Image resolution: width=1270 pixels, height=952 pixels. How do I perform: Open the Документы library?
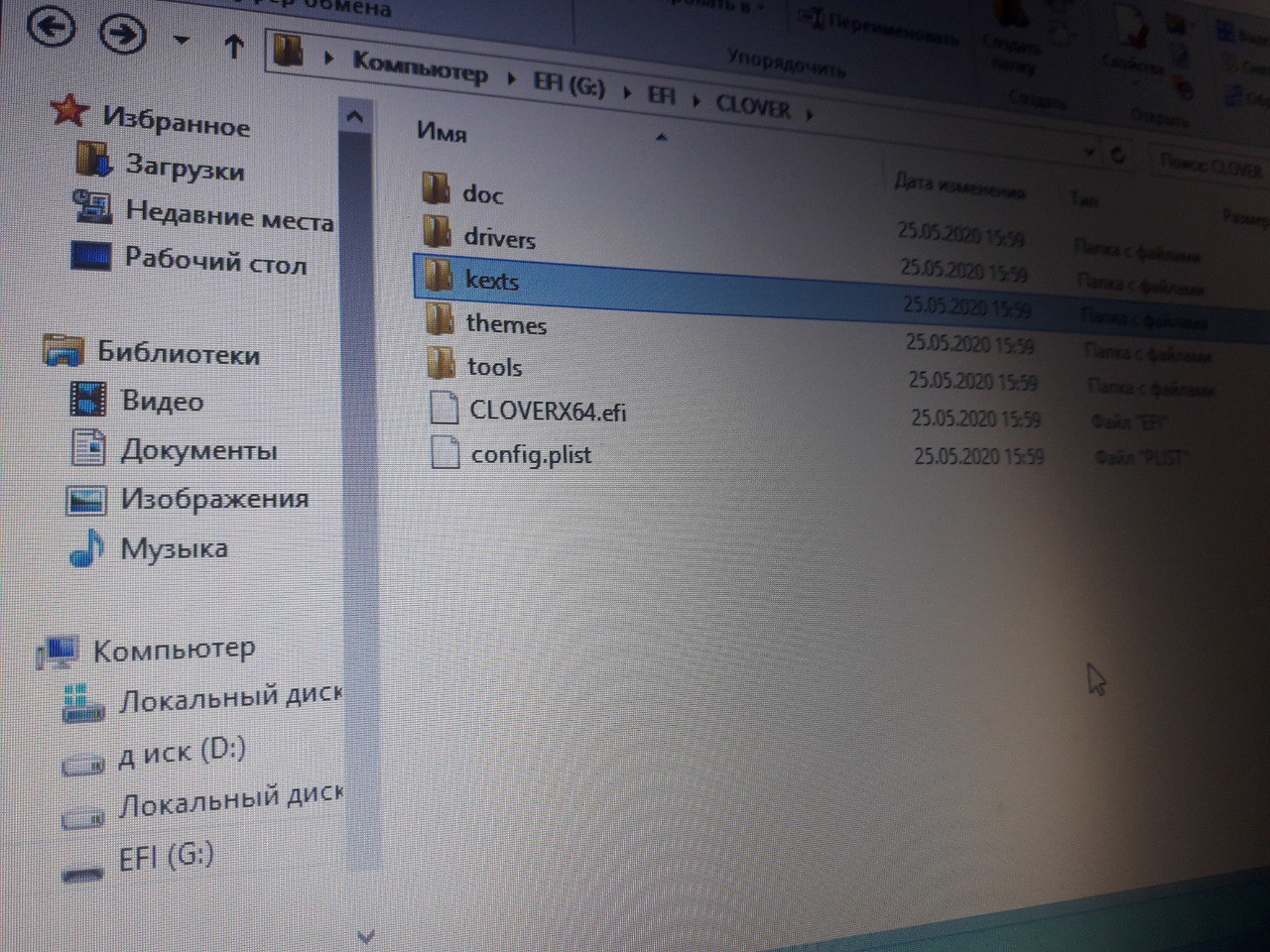coord(198,450)
